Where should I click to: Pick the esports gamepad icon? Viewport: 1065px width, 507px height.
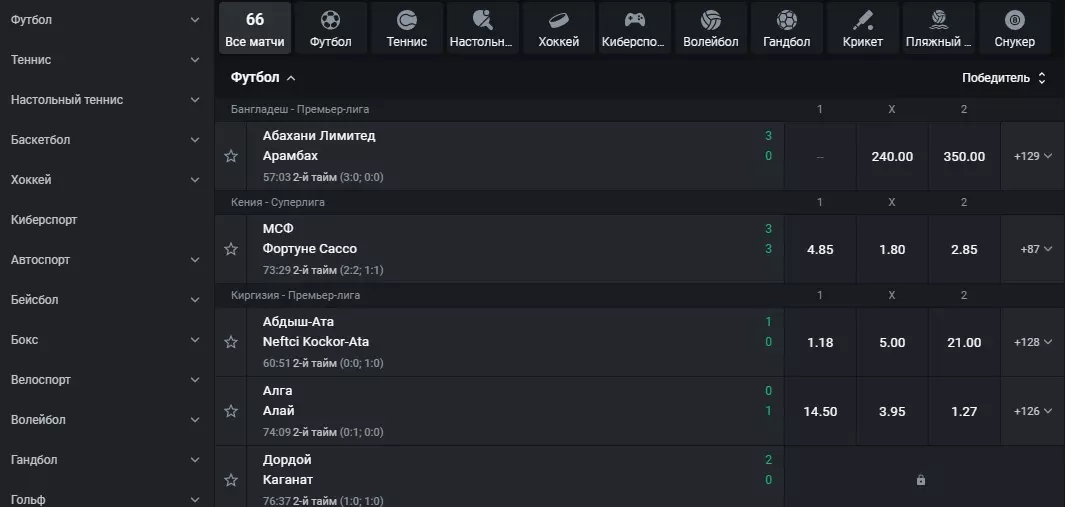[x=635, y=20]
